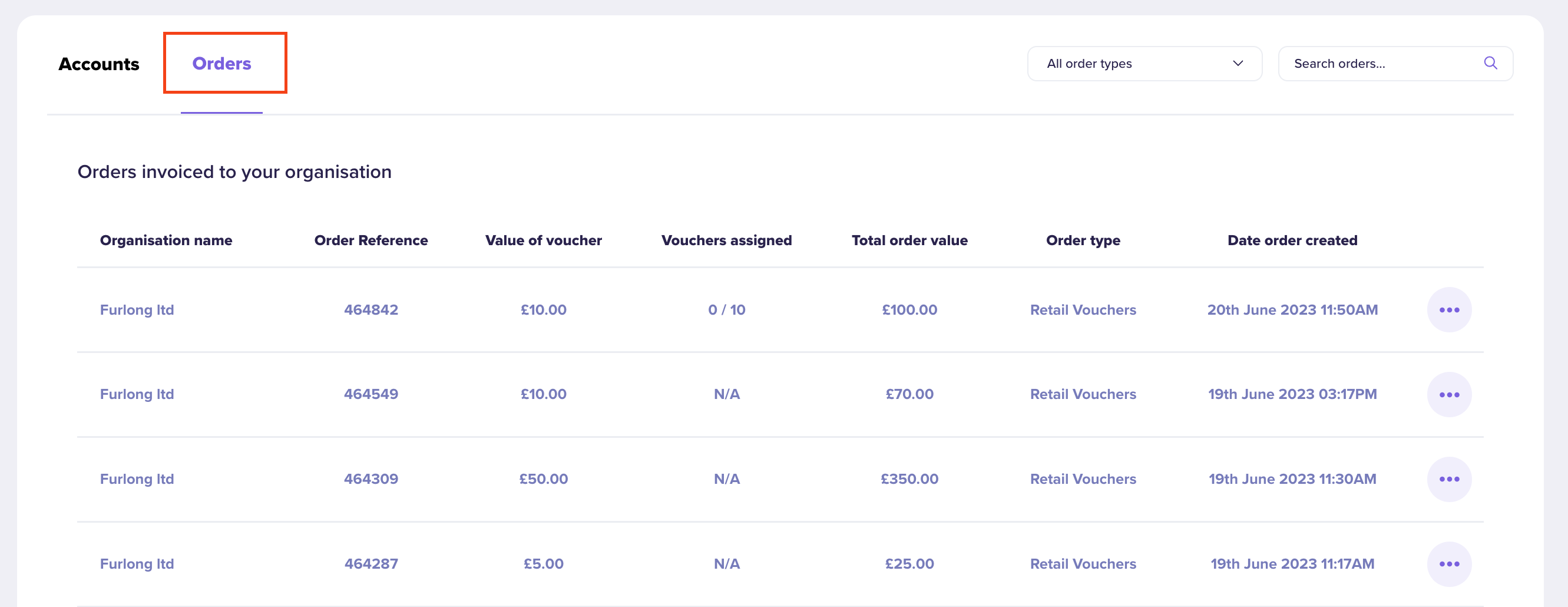Viewport: 1568px width, 607px height.
Task: Click the Vouchers assigned column header
Action: [x=726, y=240]
